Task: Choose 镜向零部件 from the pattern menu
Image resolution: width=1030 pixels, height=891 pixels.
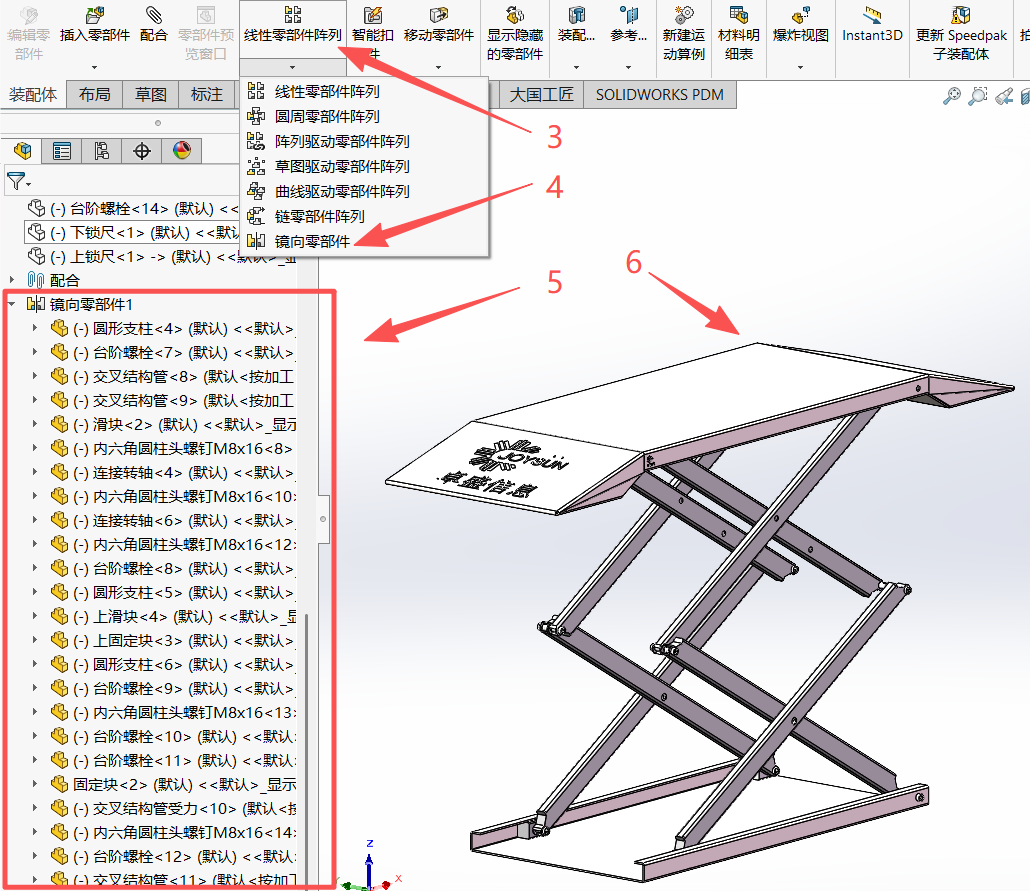Action: [x=312, y=241]
